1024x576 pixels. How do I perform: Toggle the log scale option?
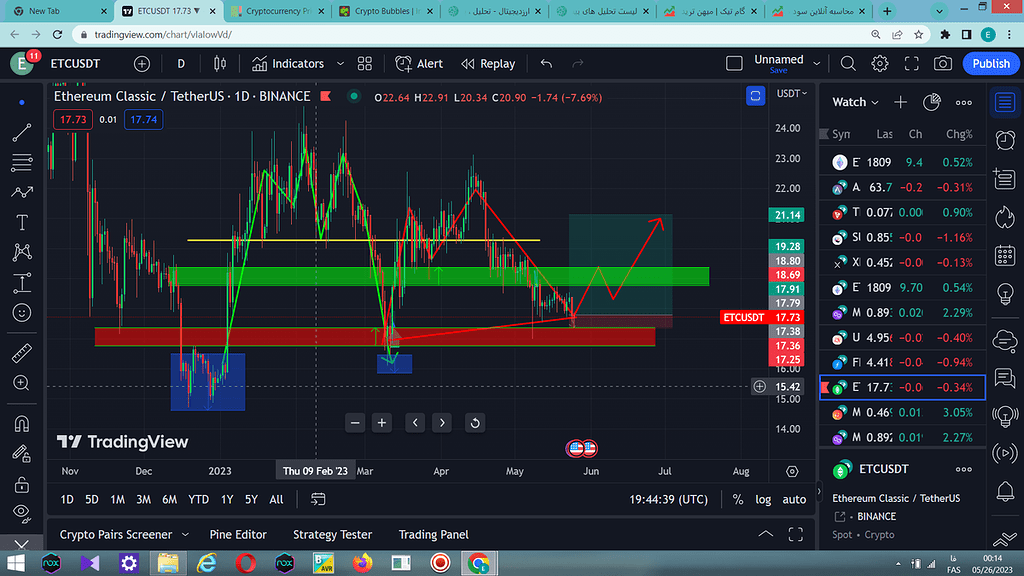[x=763, y=499]
